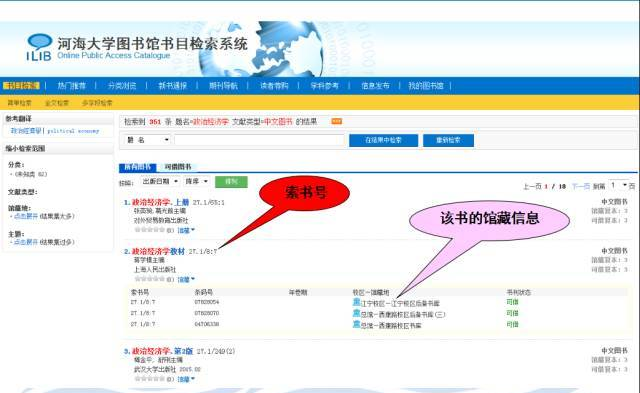
Task: Switch to 多字段检索 sub-menu
Action: pos(97,103)
